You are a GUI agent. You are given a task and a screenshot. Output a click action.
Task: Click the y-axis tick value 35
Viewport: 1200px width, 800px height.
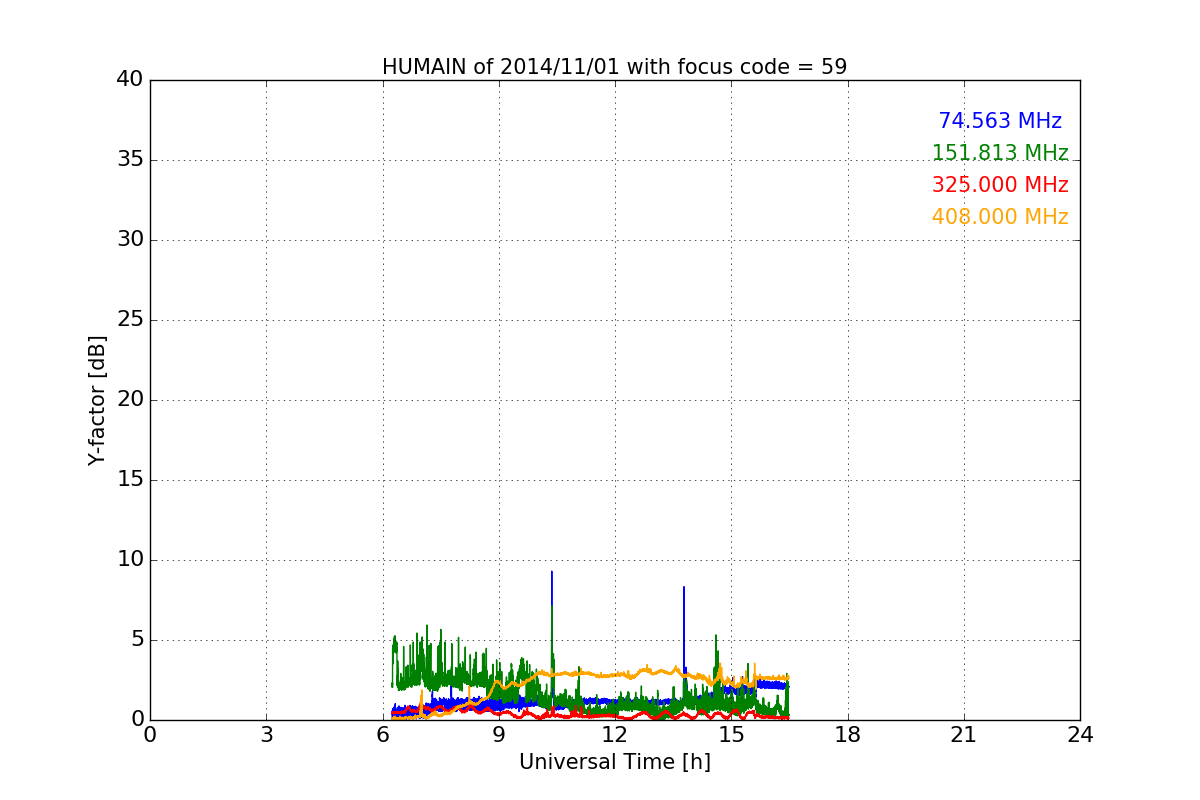pyautogui.click(x=129, y=160)
